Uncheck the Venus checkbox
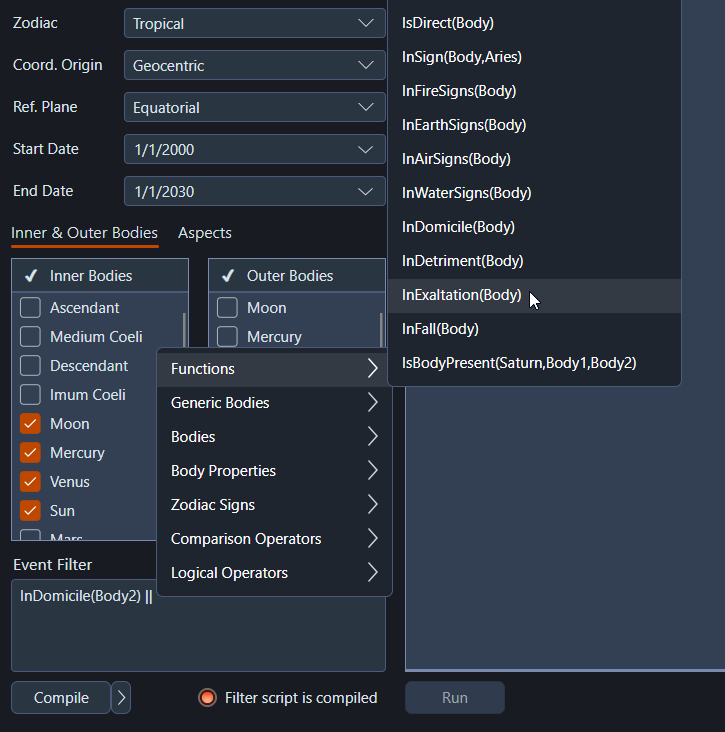The height and width of the screenshot is (732, 725). pos(30,482)
